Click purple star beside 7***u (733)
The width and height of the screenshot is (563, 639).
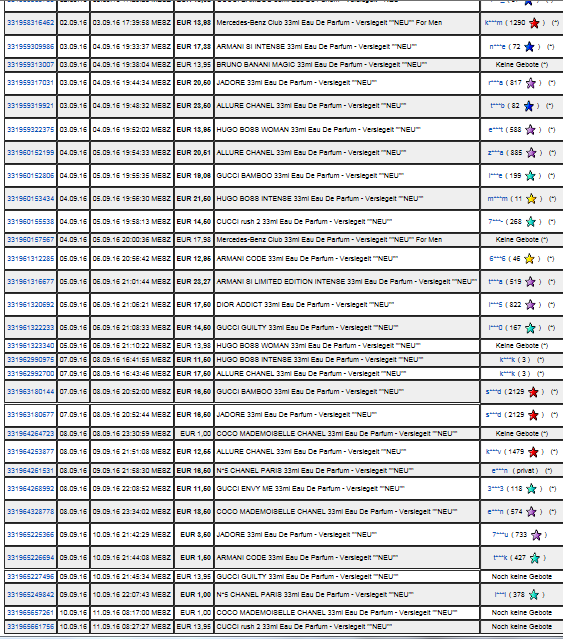click(536, 535)
